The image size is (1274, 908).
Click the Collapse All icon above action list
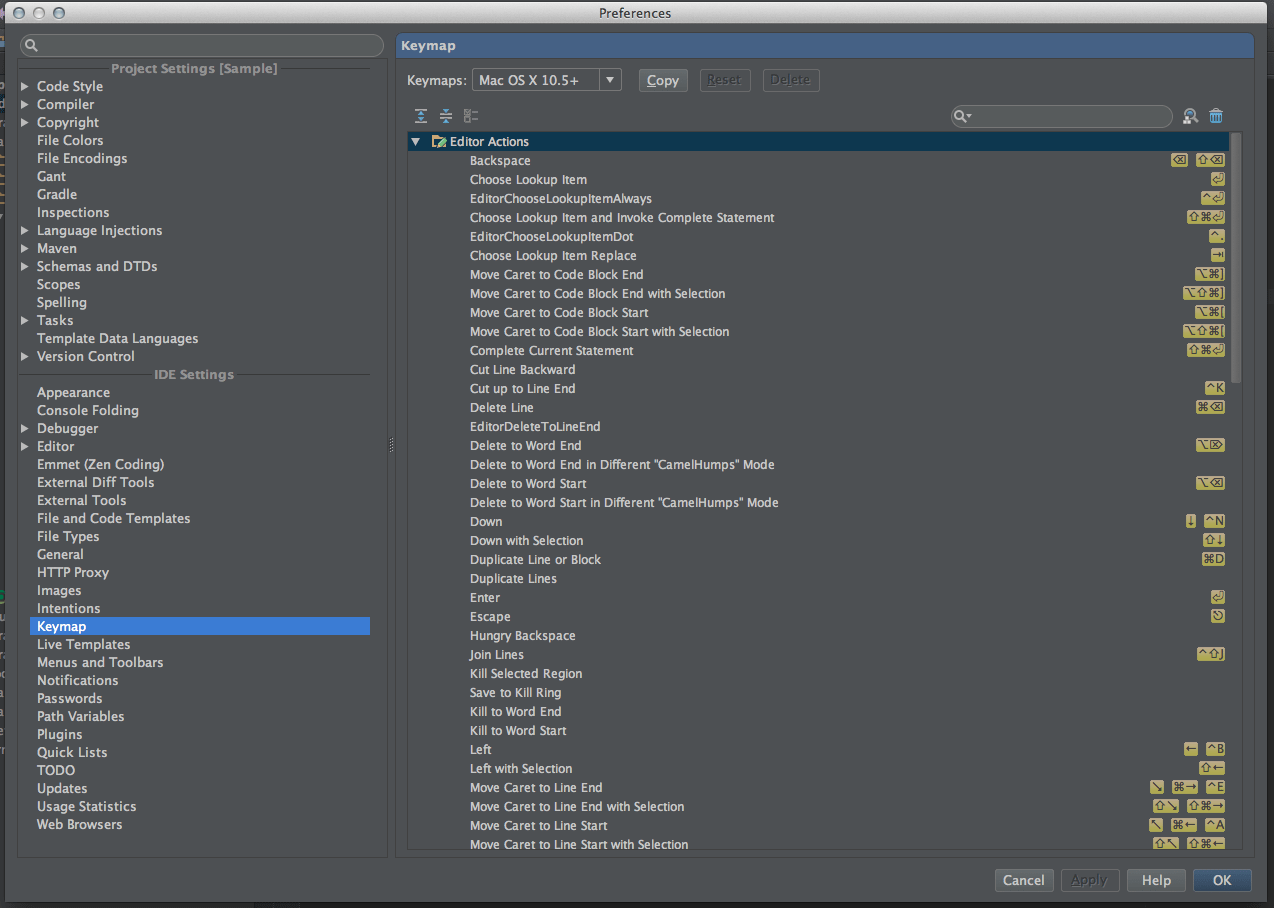coord(445,116)
